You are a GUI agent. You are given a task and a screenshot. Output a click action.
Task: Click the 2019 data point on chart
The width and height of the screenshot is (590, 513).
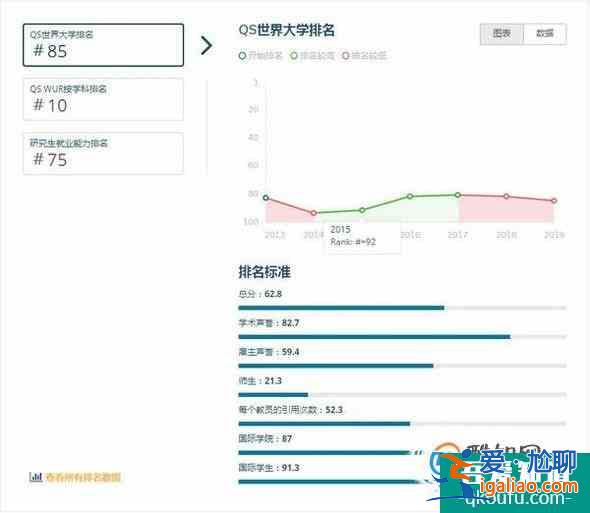[x=554, y=201]
